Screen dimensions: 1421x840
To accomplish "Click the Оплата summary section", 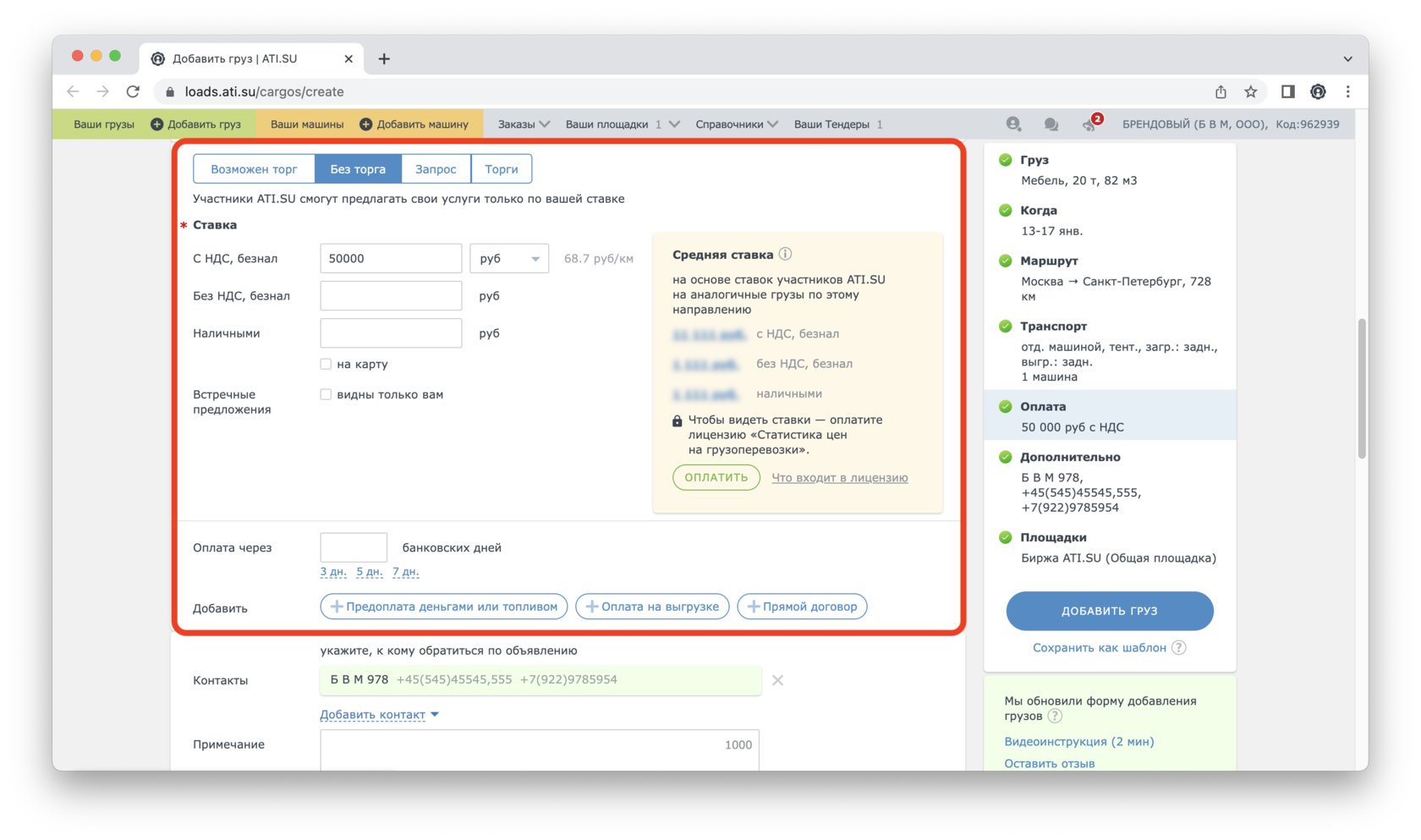I will [1110, 415].
